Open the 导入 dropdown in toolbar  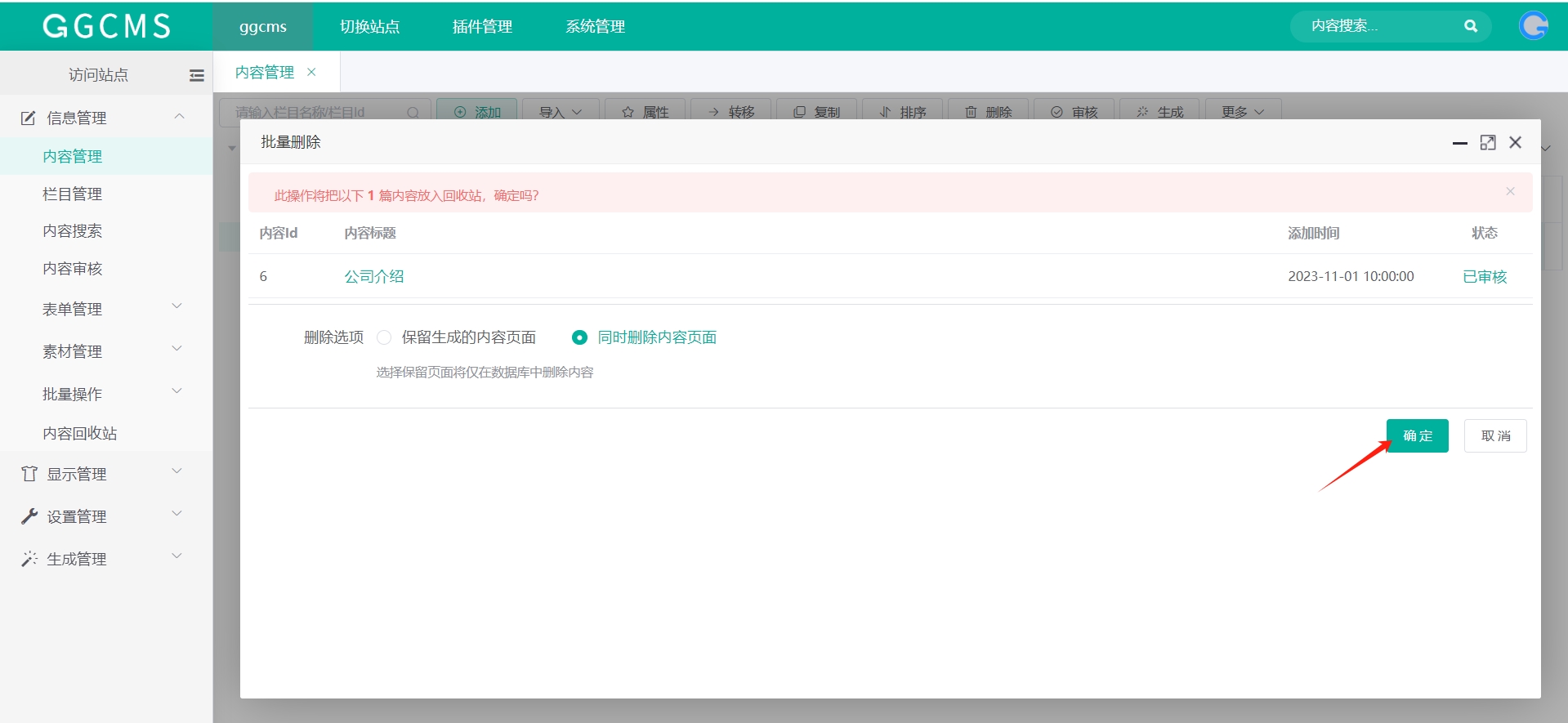coord(561,111)
